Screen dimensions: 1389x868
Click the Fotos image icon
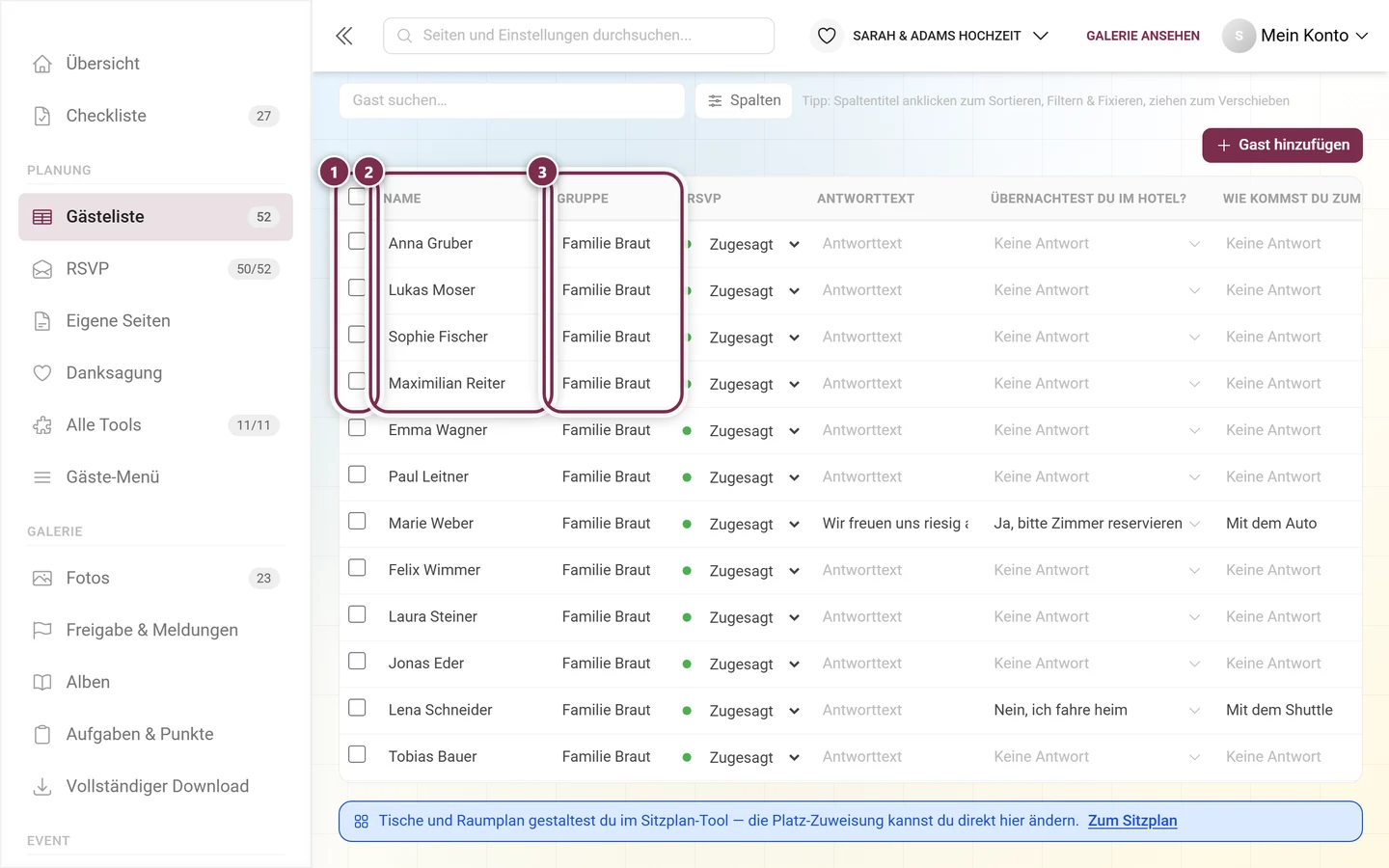click(42, 579)
